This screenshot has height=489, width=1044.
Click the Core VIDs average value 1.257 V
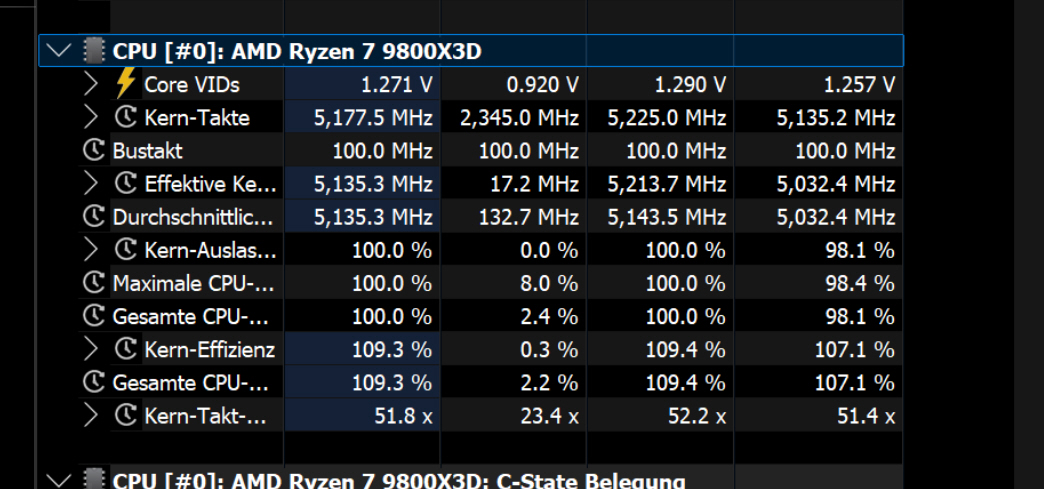[x=858, y=85]
